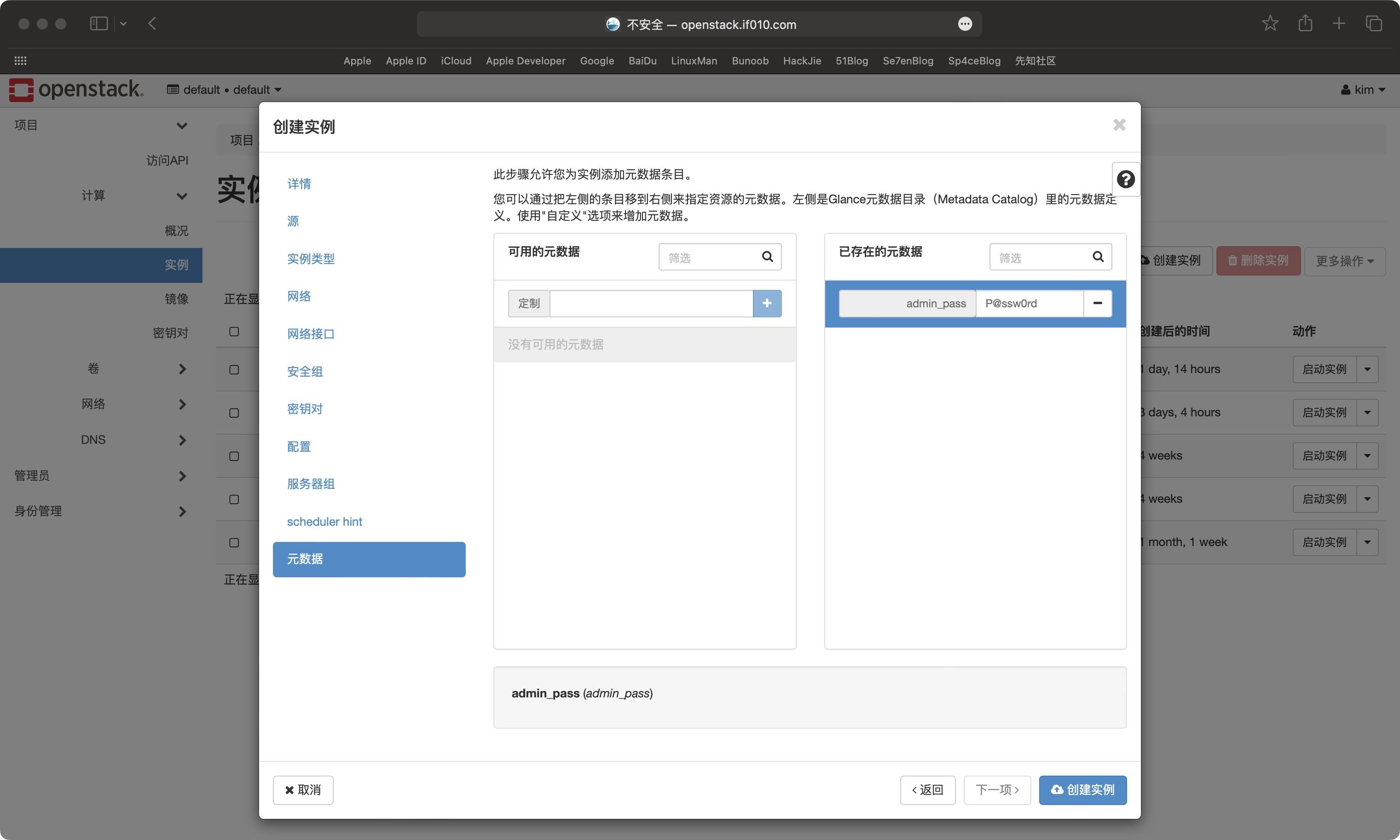Click the 取消 button to cancel
The width and height of the screenshot is (1400, 840).
click(302, 789)
